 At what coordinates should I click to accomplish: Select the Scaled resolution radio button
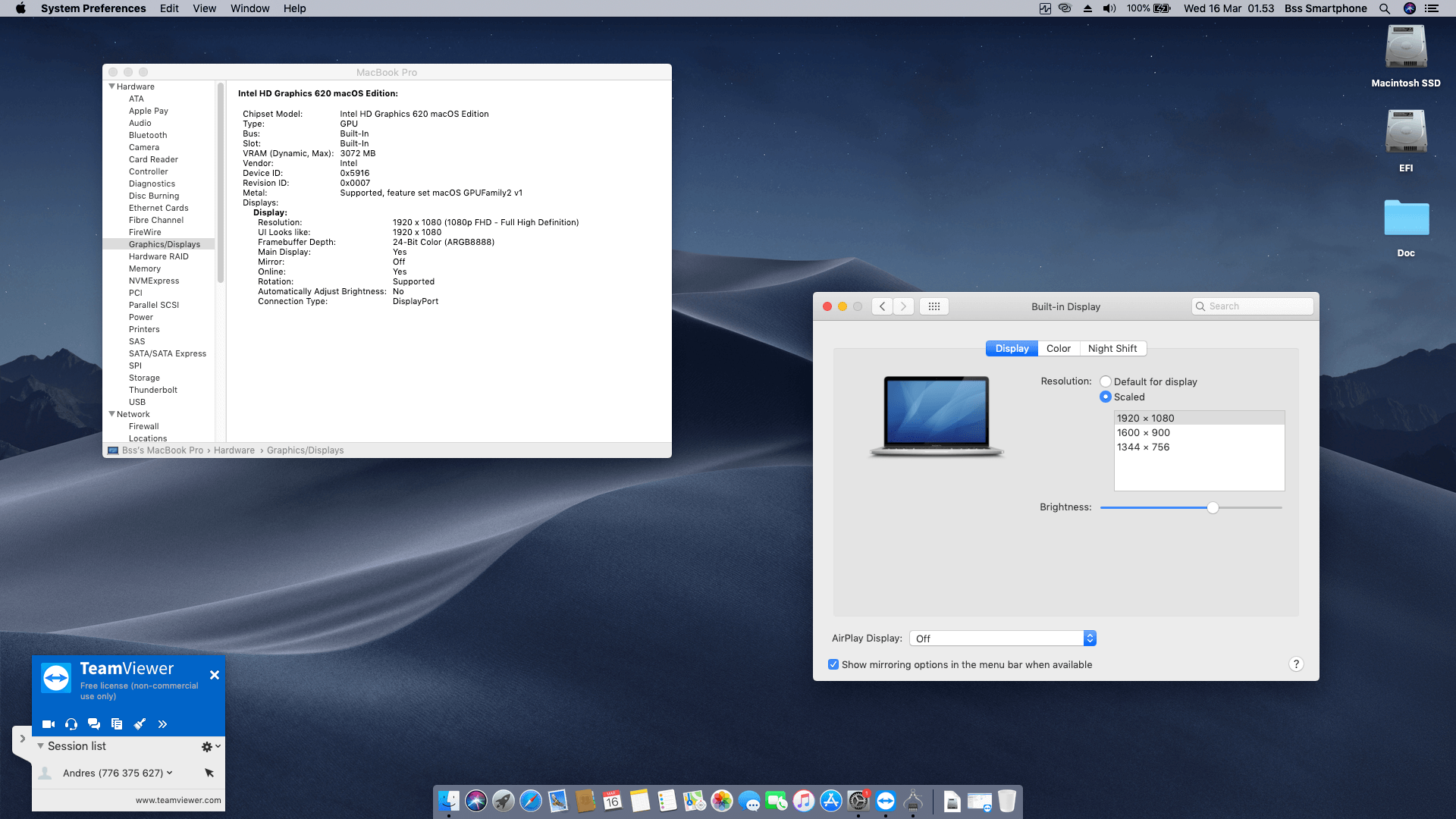point(1106,397)
